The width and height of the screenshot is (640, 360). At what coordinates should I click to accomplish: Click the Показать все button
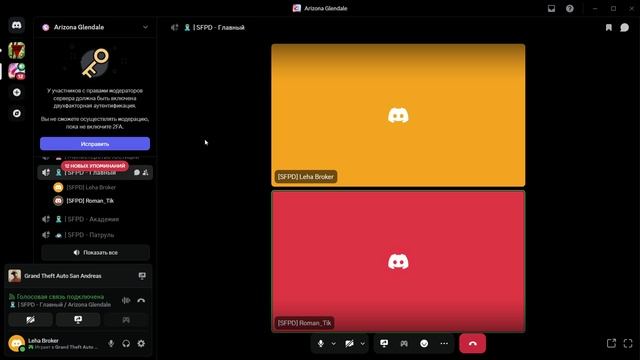(x=96, y=253)
